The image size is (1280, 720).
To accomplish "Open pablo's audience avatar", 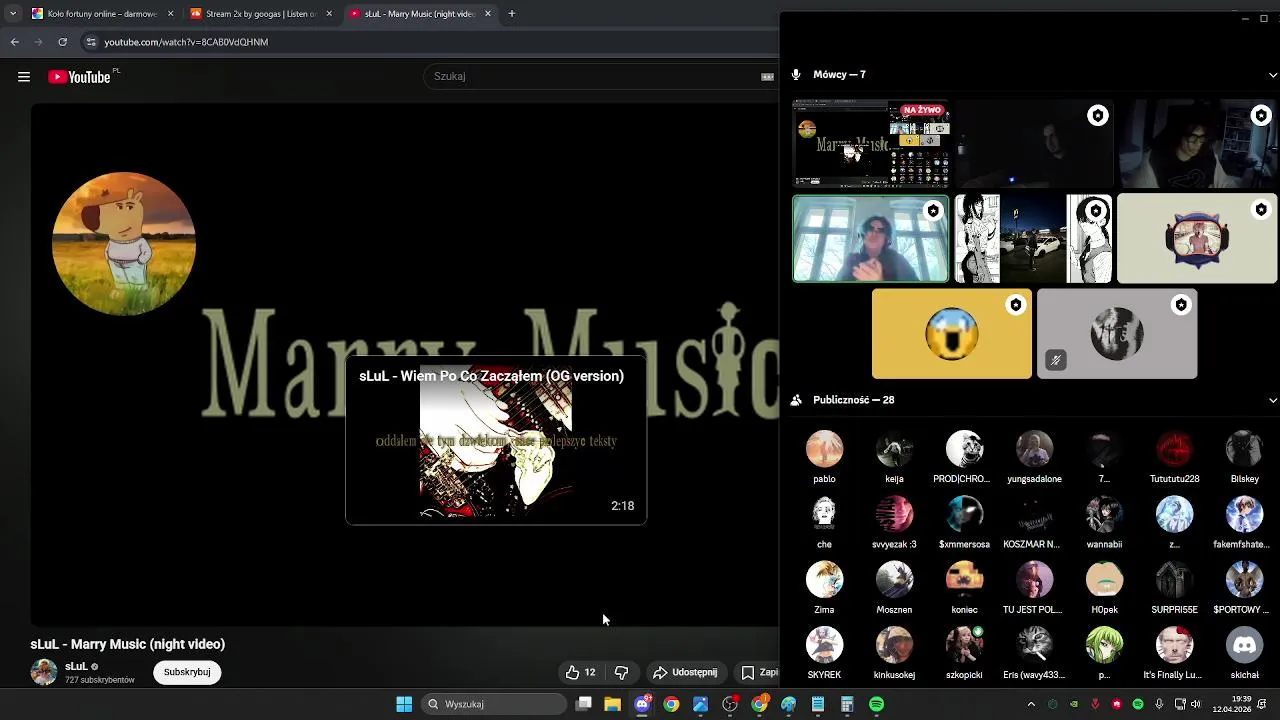I will (824, 450).
